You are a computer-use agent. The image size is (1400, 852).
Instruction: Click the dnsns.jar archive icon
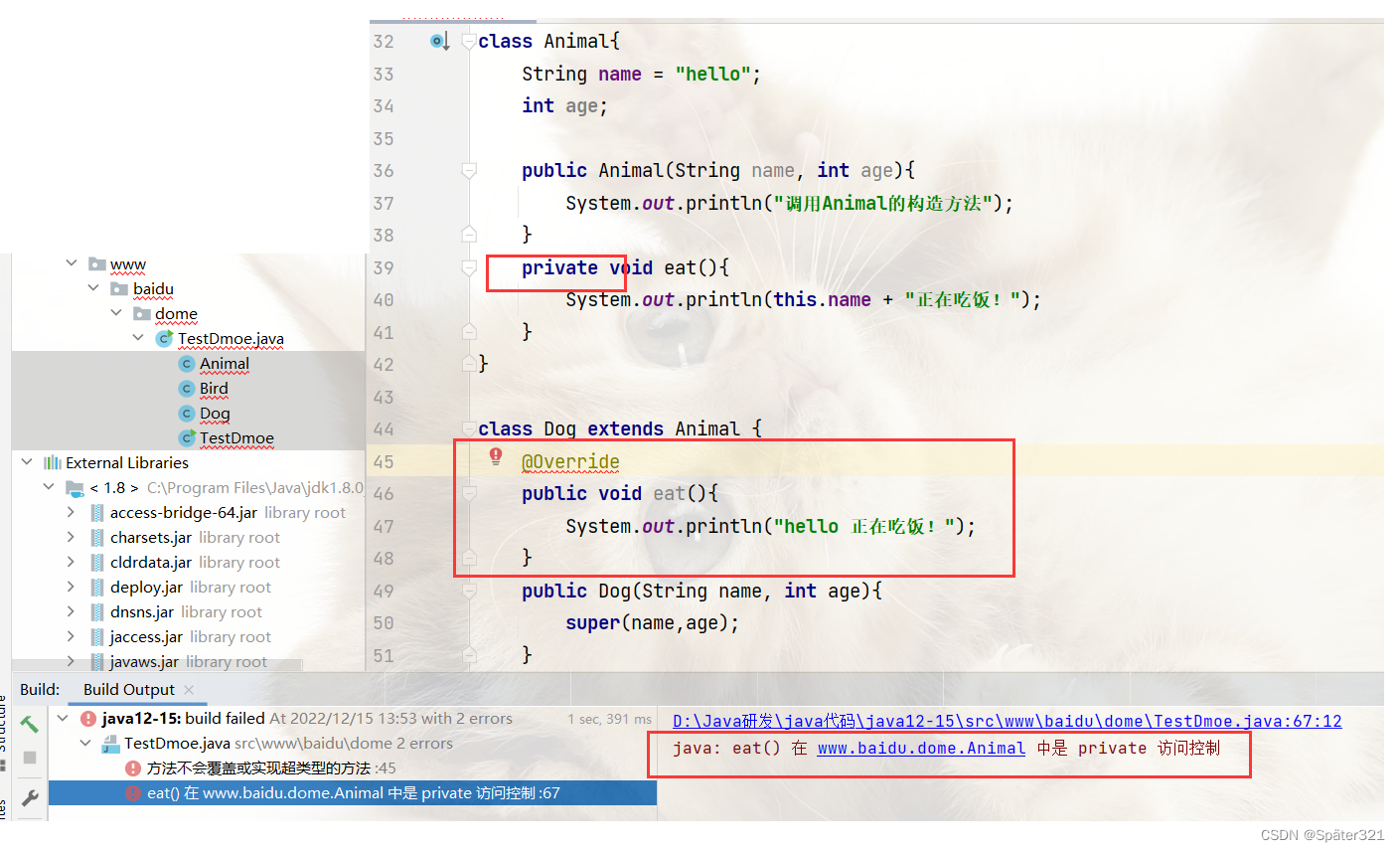coord(97,612)
